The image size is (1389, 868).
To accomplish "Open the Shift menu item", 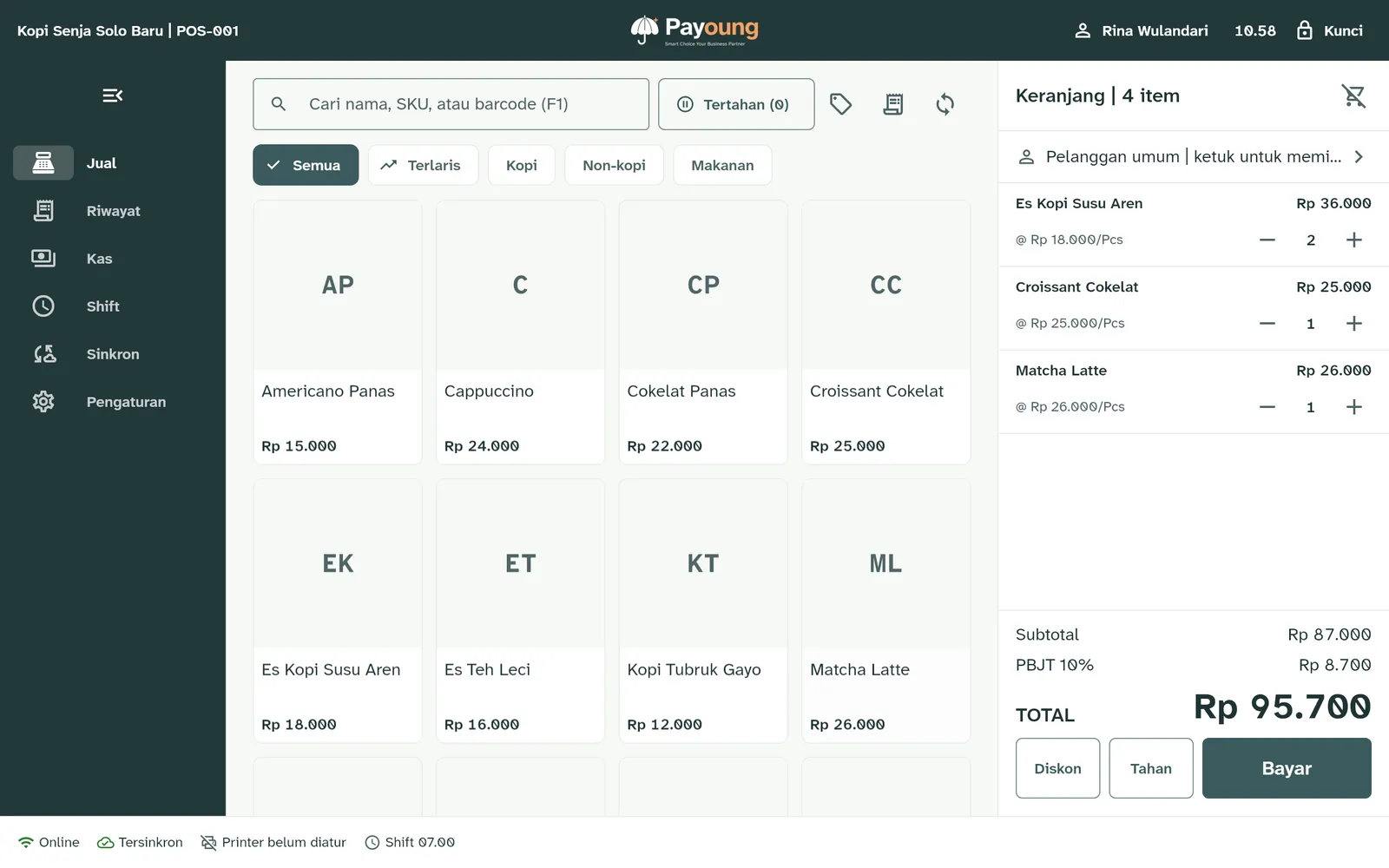I will coord(113,306).
